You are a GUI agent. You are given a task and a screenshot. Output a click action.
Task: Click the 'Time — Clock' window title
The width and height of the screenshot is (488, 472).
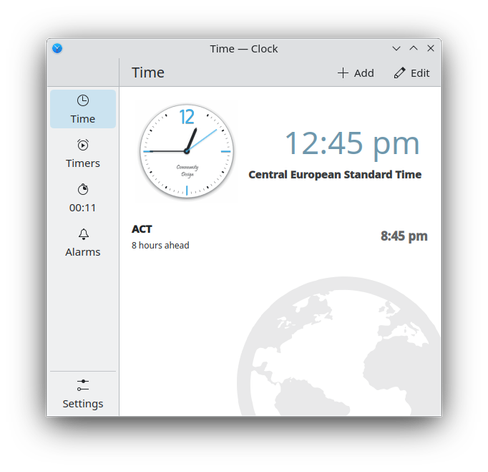(x=244, y=49)
